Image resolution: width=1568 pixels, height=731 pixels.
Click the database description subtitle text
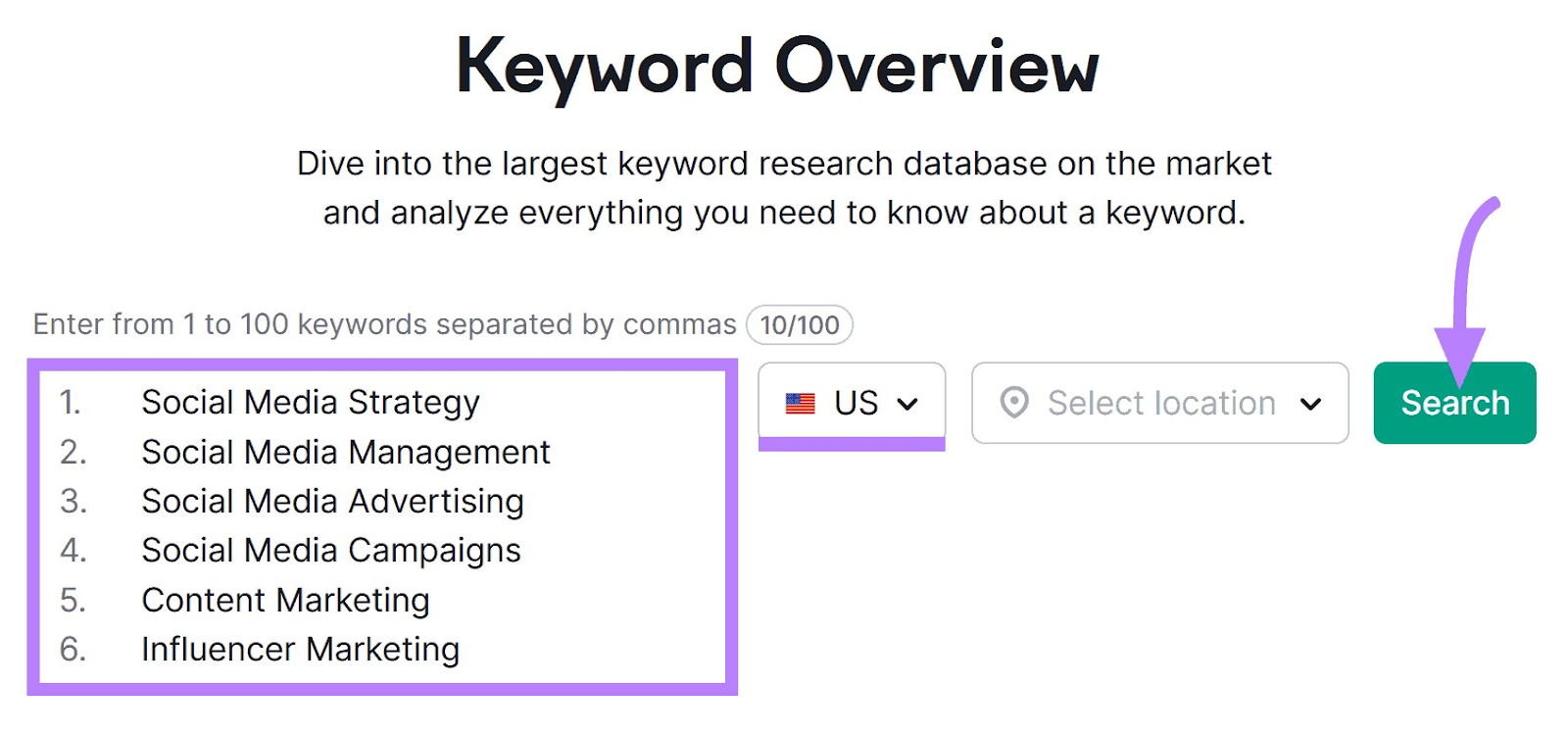pos(784,188)
